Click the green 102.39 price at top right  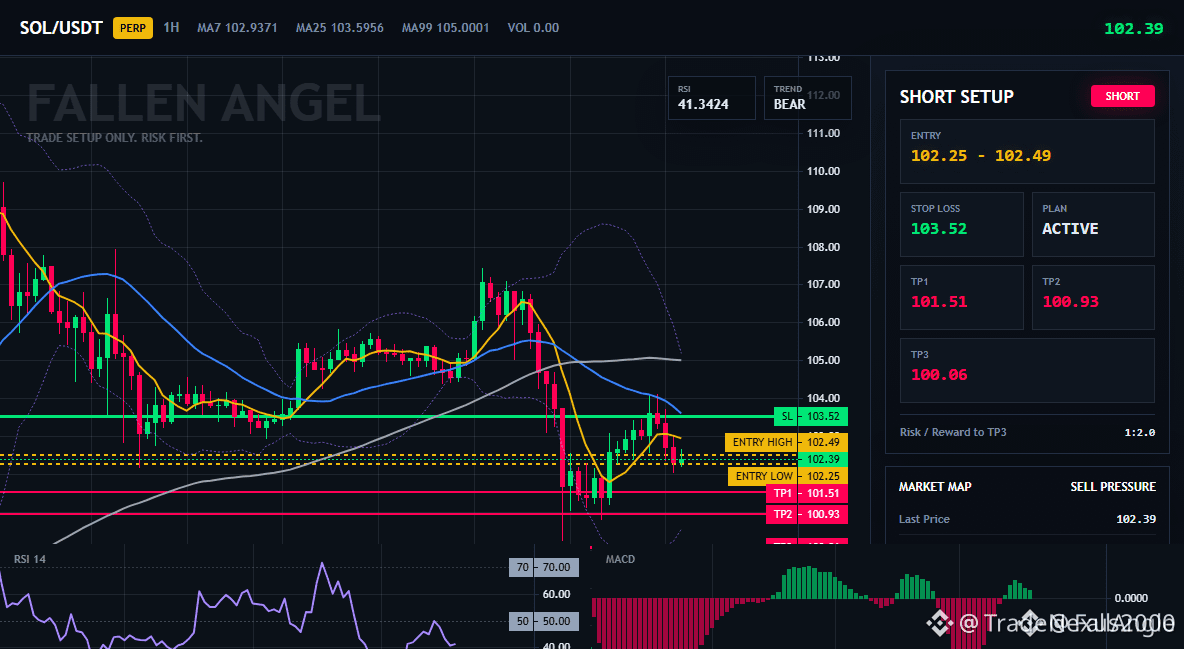(x=1133, y=29)
